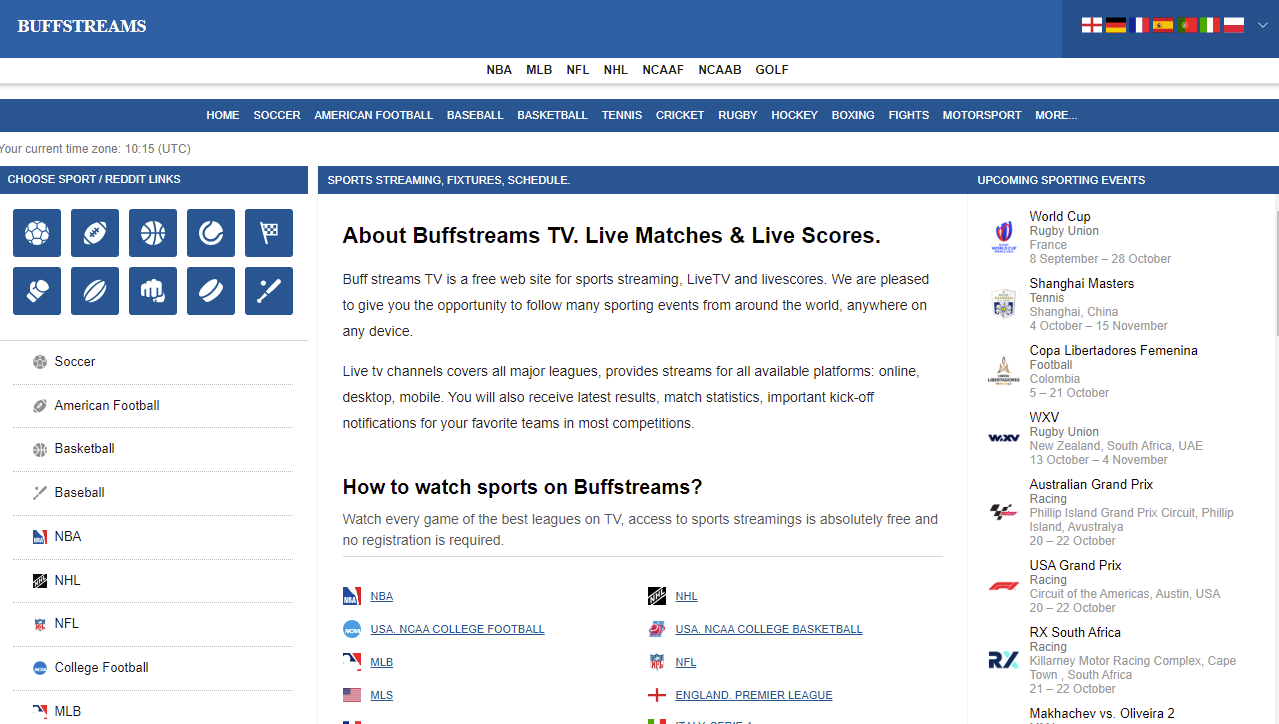Image resolution: width=1279 pixels, height=724 pixels.
Task: Select Baseball in the sidebar sport list
Action: 153,493
